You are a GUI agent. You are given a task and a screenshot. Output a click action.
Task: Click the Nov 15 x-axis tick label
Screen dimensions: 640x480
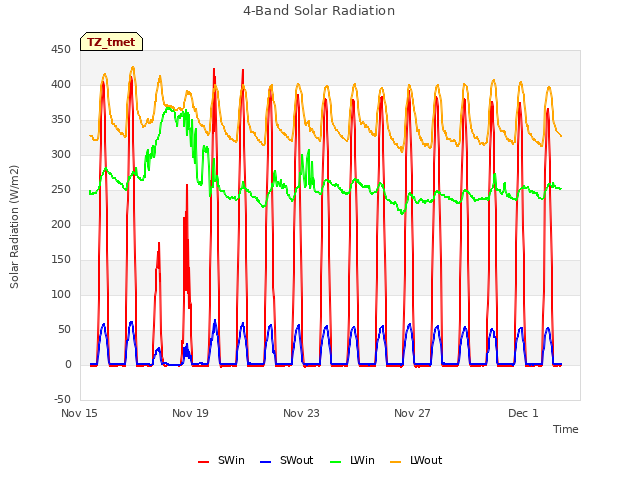pos(79,413)
